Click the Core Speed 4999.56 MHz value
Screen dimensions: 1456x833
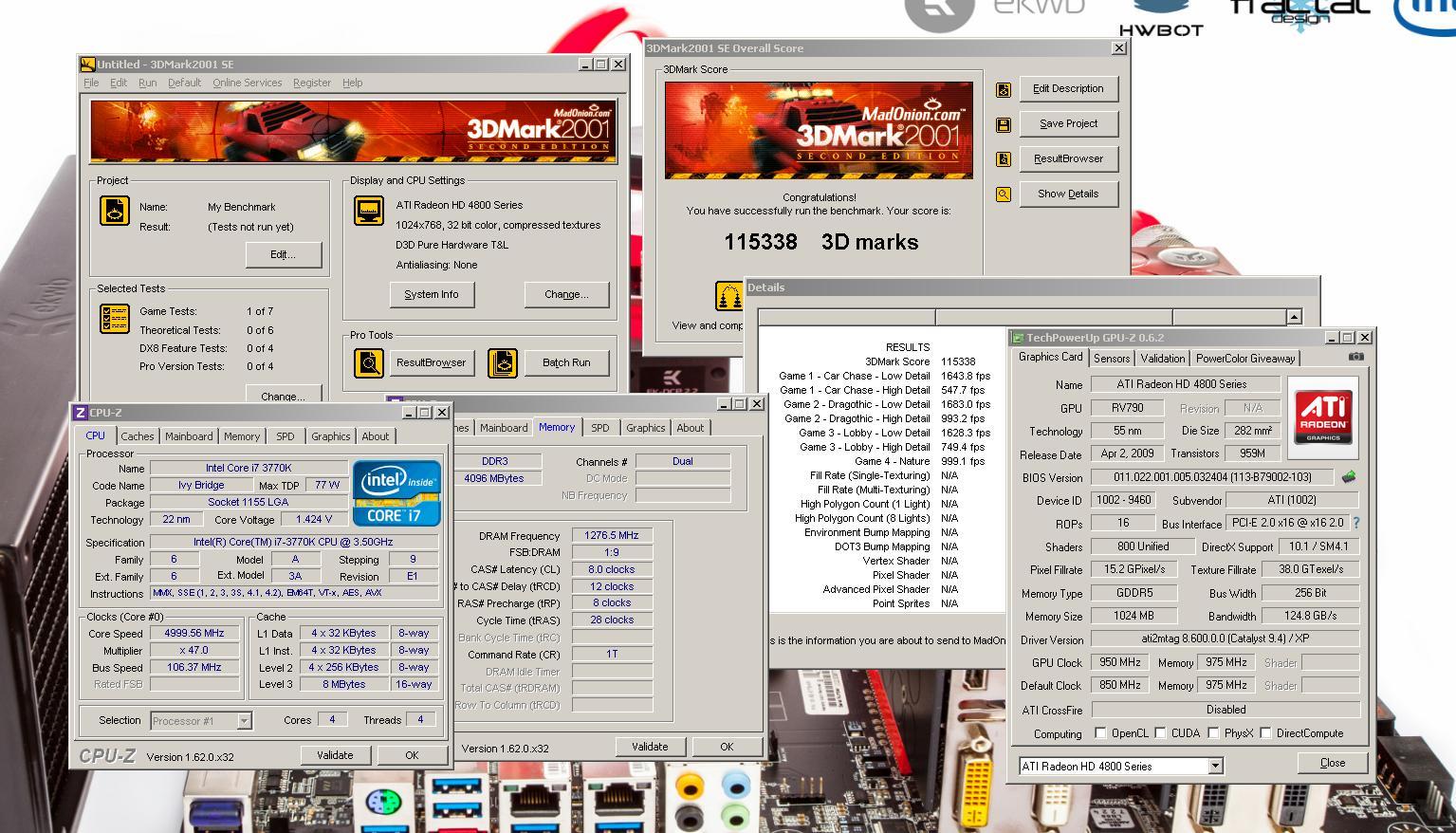tap(194, 633)
